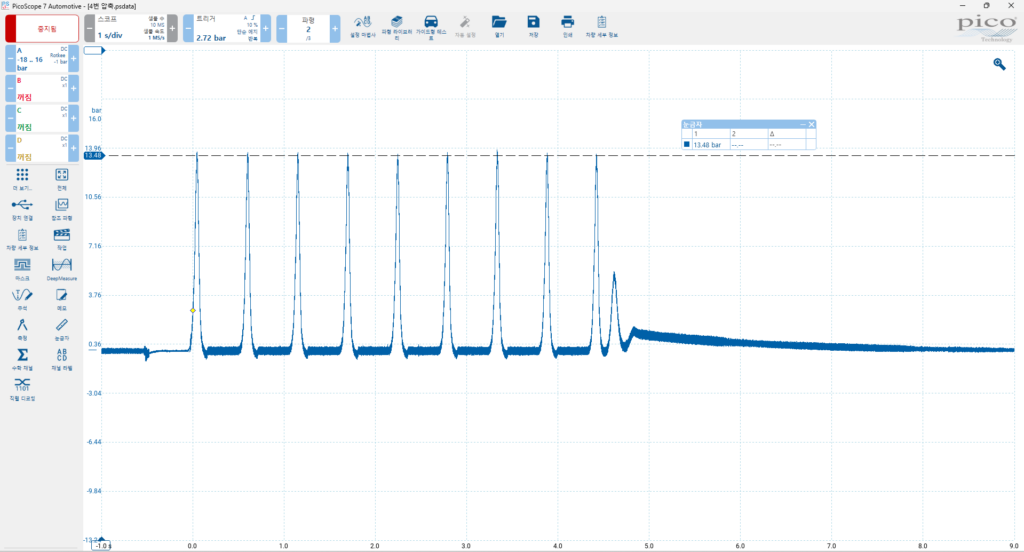Click the red Stopped (중지됨) capture button
Viewport: 1024px width, 552px height.
[x=41, y=28]
